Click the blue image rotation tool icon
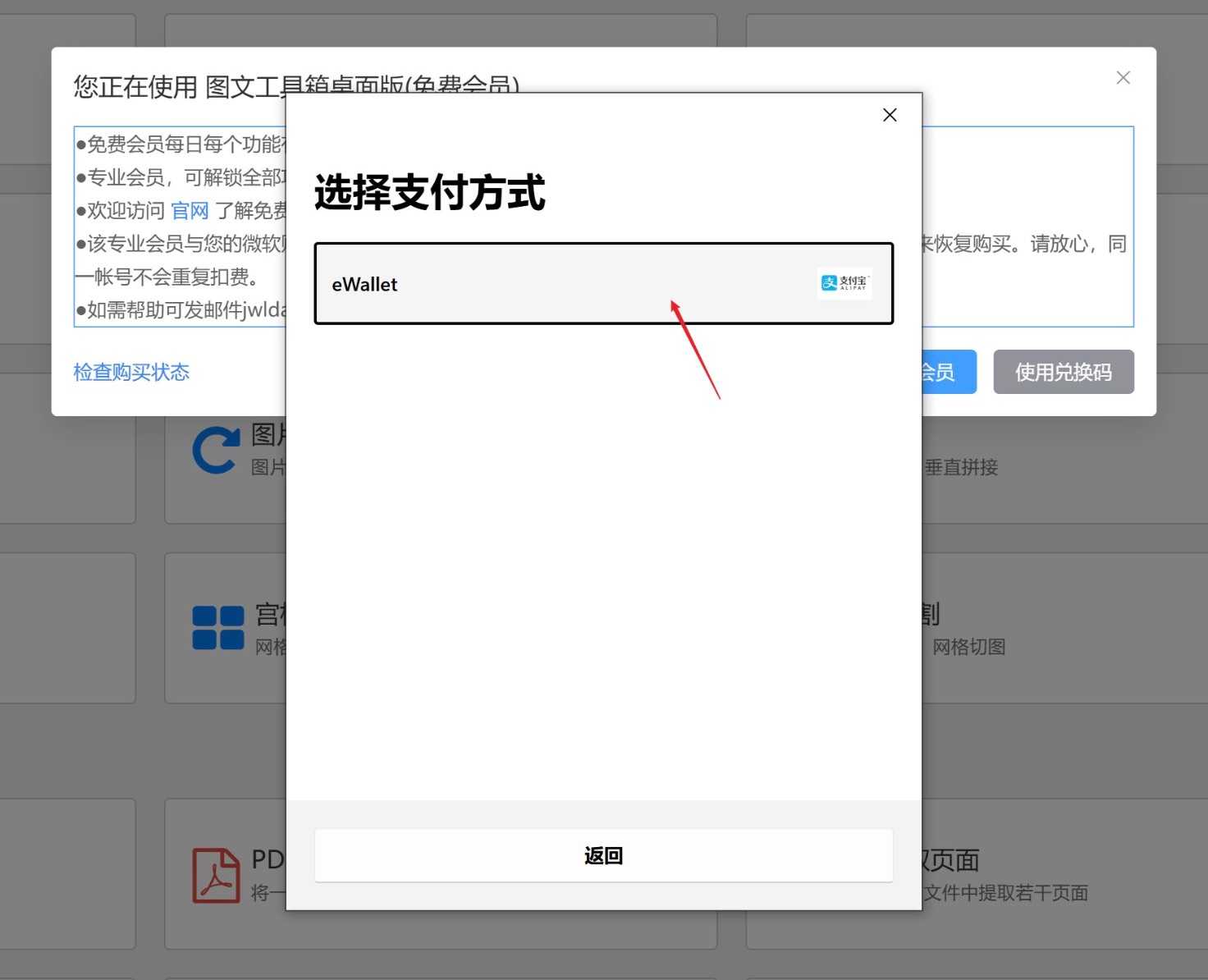The image size is (1208, 980). (215, 450)
